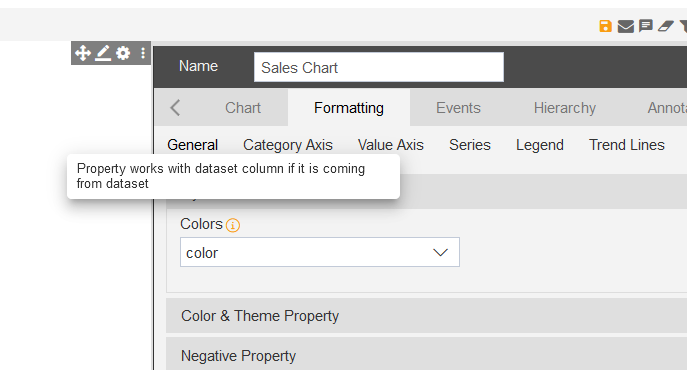The width and height of the screenshot is (687, 370).
Task: Open the Trend Lines sub-tab
Action: pyautogui.click(x=627, y=145)
